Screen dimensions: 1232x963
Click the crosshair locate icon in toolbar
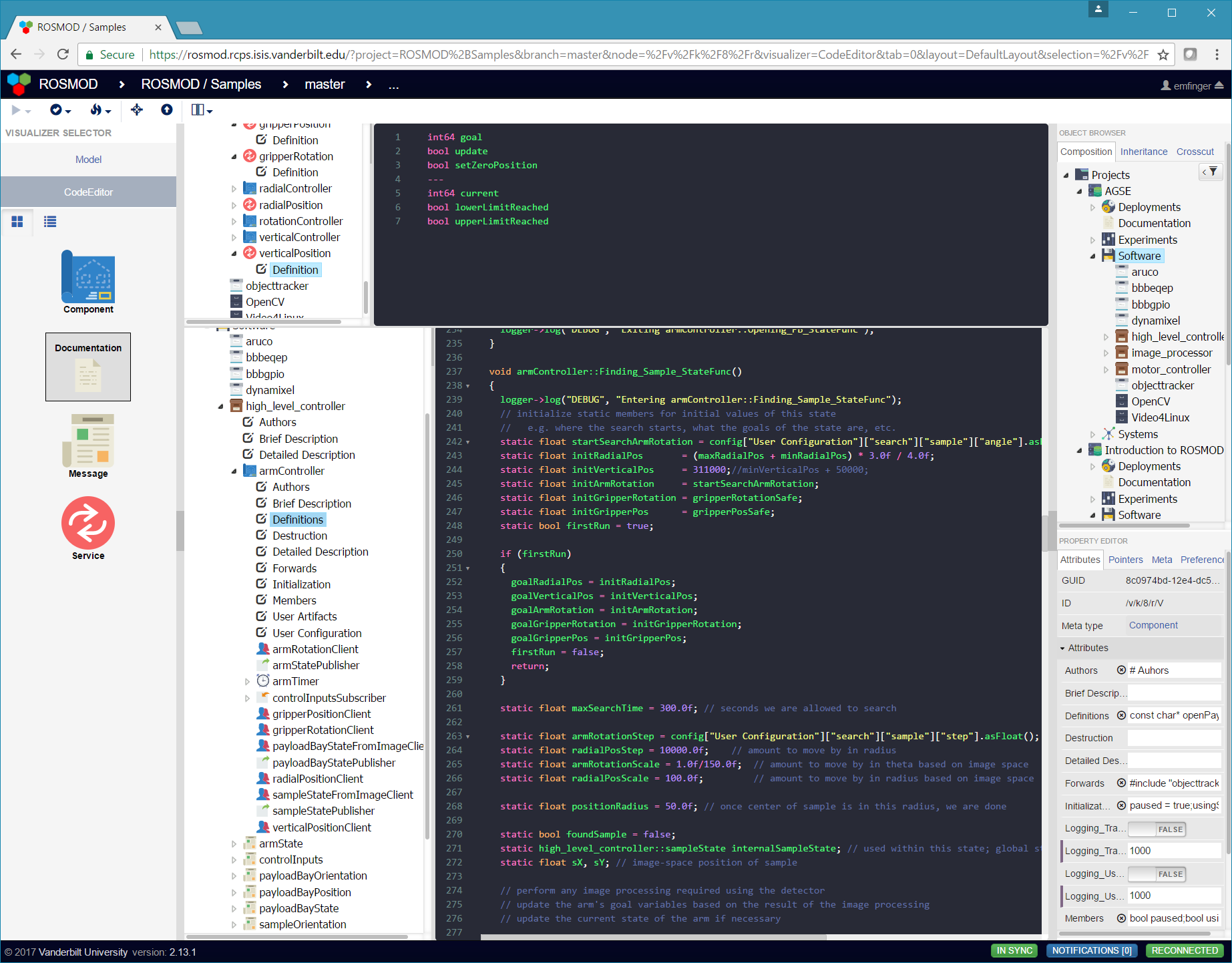click(x=136, y=110)
